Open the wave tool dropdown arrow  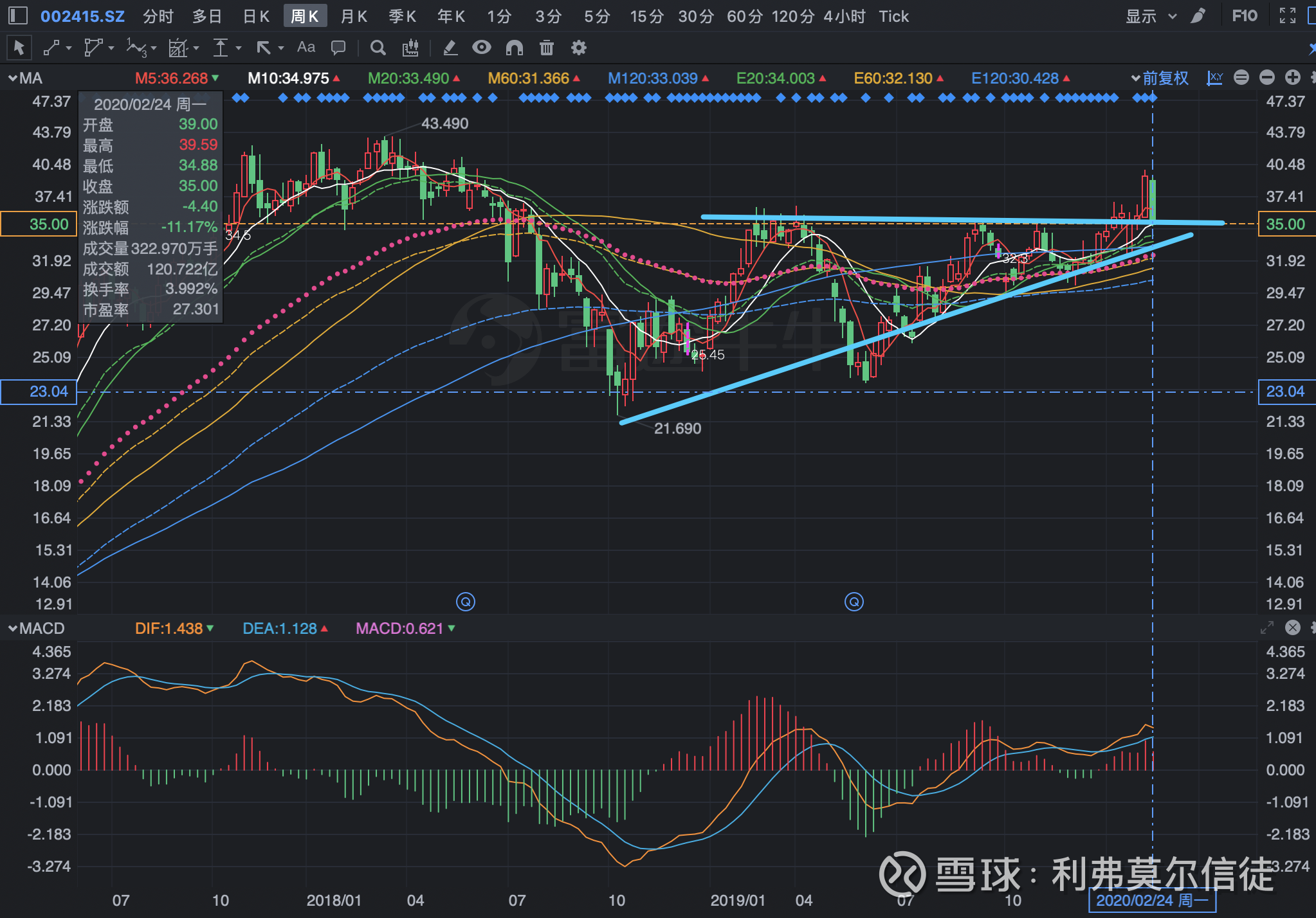(x=154, y=48)
